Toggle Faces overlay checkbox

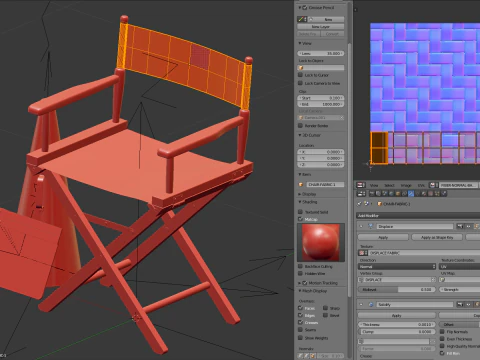(x=300, y=308)
